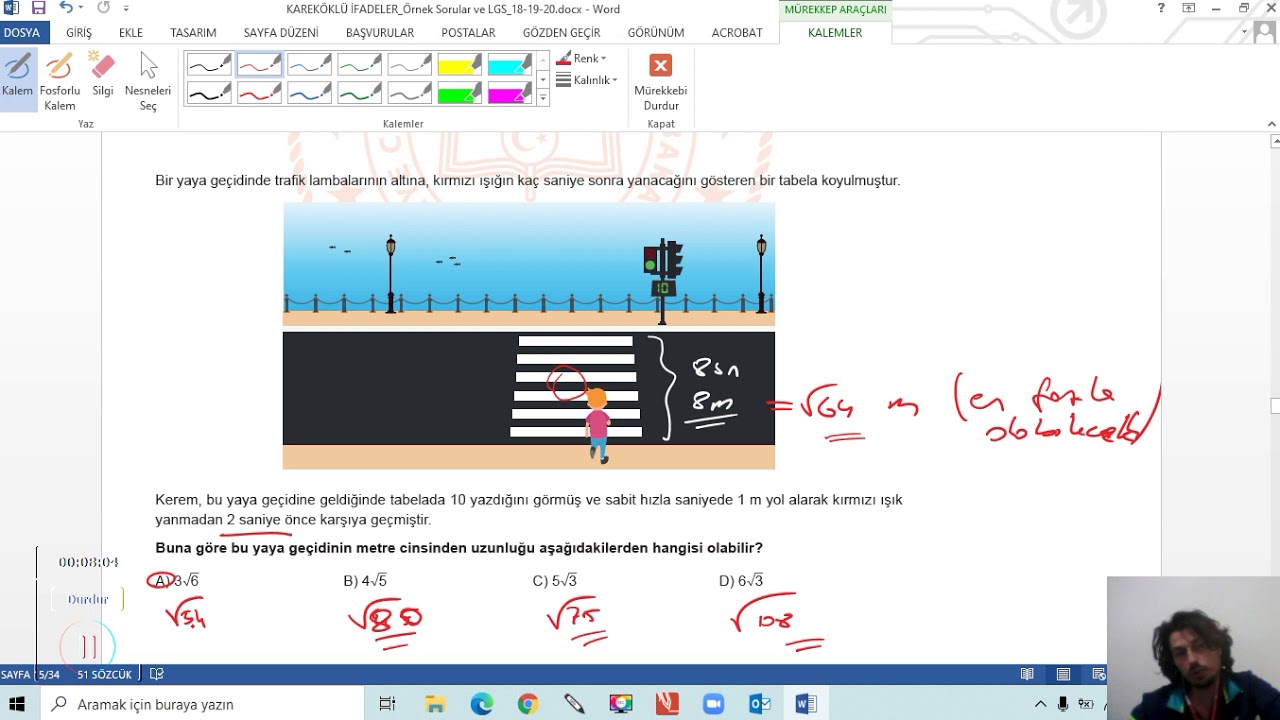Expand the pen gallery with More arrow
The height and width of the screenshot is (720, 1280).
[543, 98]
